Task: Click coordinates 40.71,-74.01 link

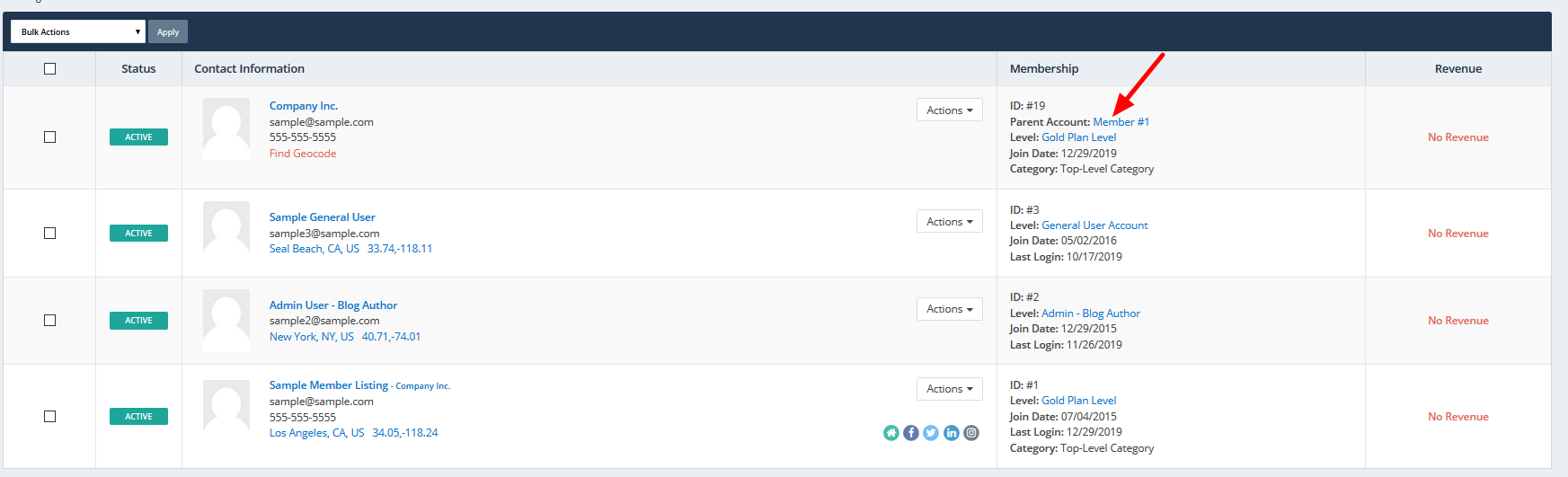Action: click(x=391, y=337)
